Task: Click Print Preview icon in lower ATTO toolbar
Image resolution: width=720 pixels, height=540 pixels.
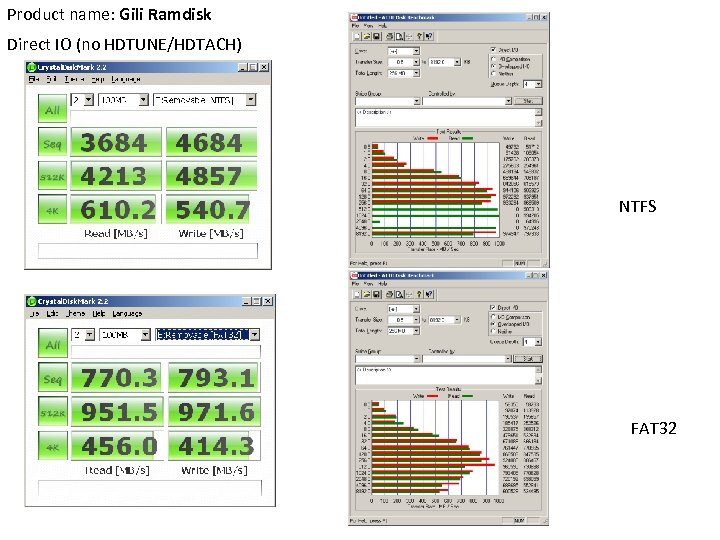Action: 399,294
